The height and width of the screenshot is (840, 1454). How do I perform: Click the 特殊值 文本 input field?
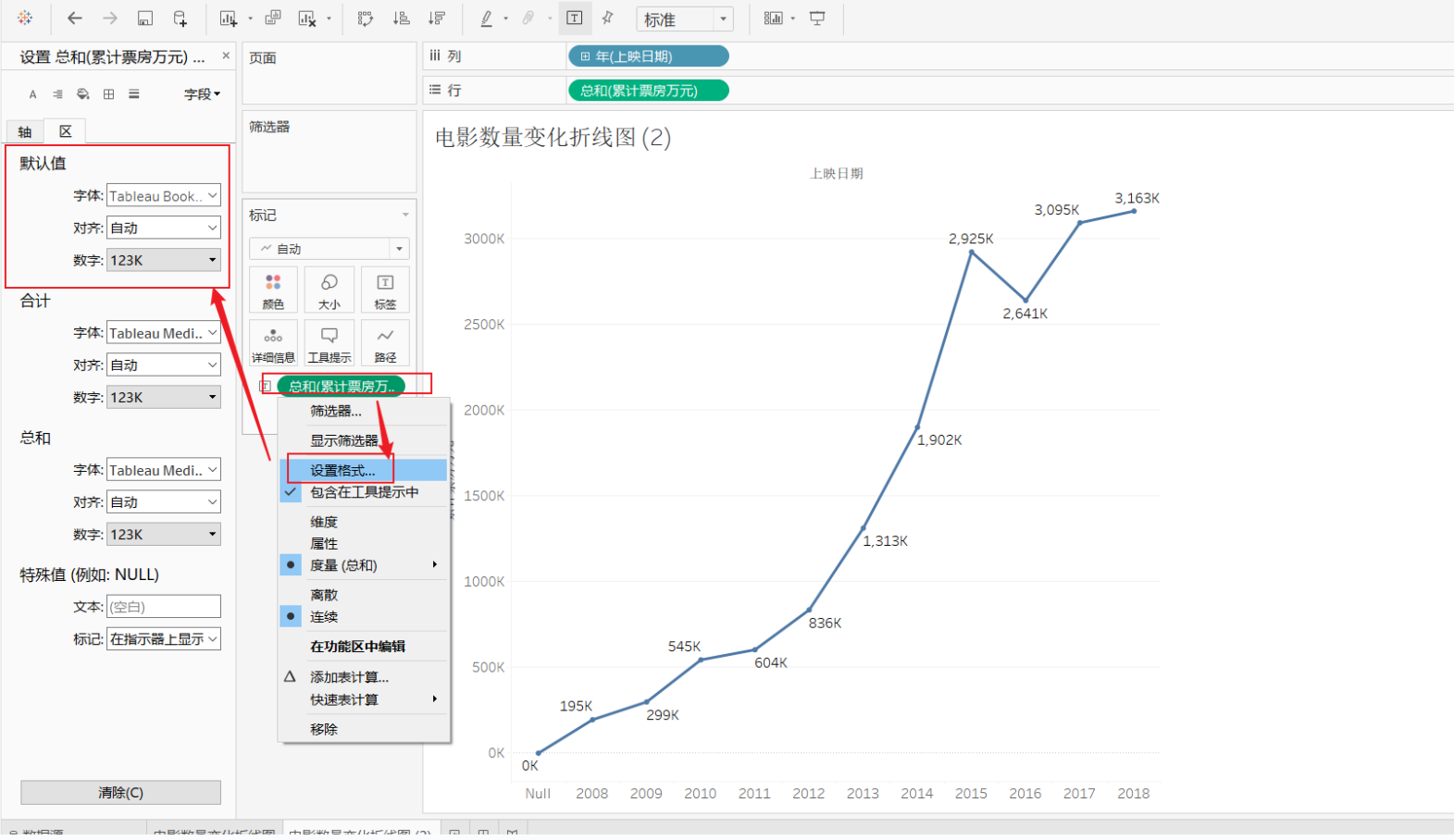pyautogui.click(x=164, y=607)
